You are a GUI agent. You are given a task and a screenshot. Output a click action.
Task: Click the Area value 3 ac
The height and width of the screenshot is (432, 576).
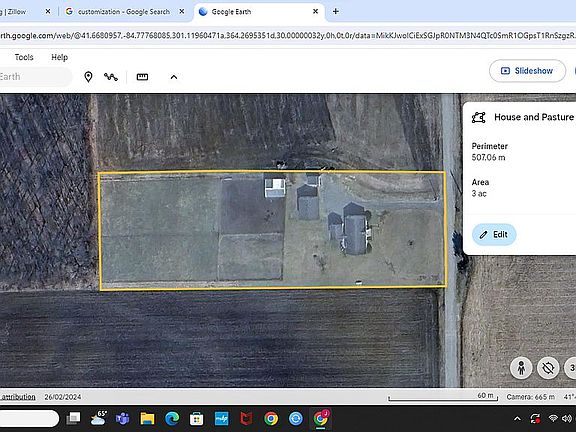pos(479,194)
